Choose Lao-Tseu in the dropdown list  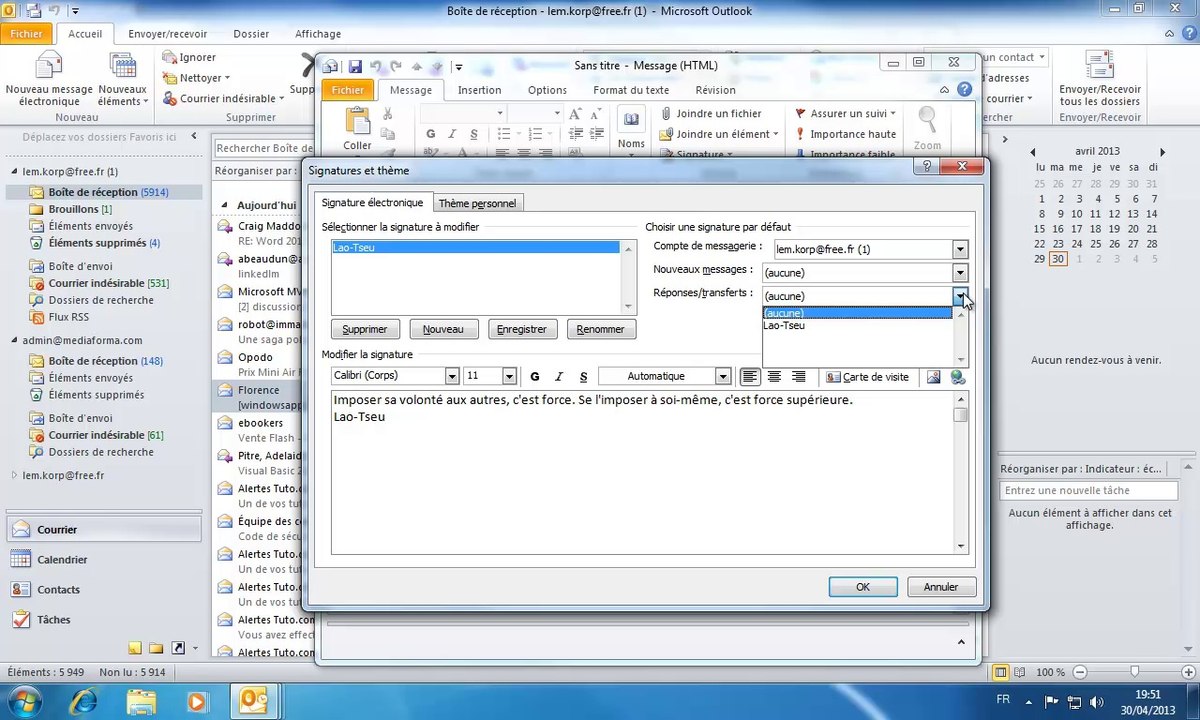857,326
